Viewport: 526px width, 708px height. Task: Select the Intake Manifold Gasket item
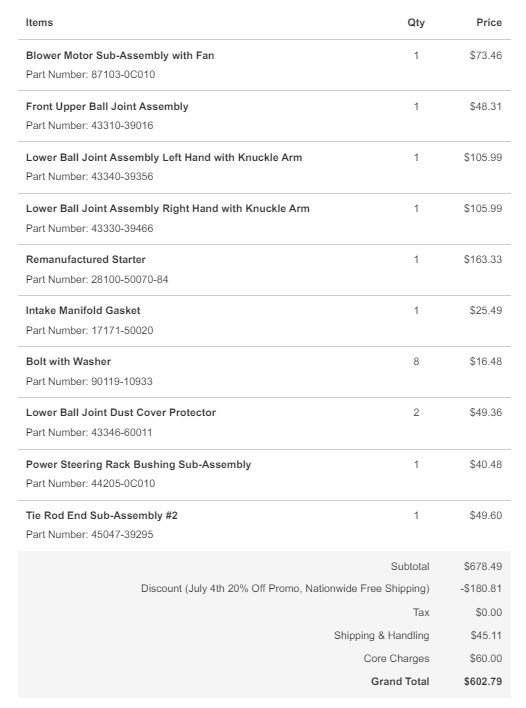(x=83, y=311)
